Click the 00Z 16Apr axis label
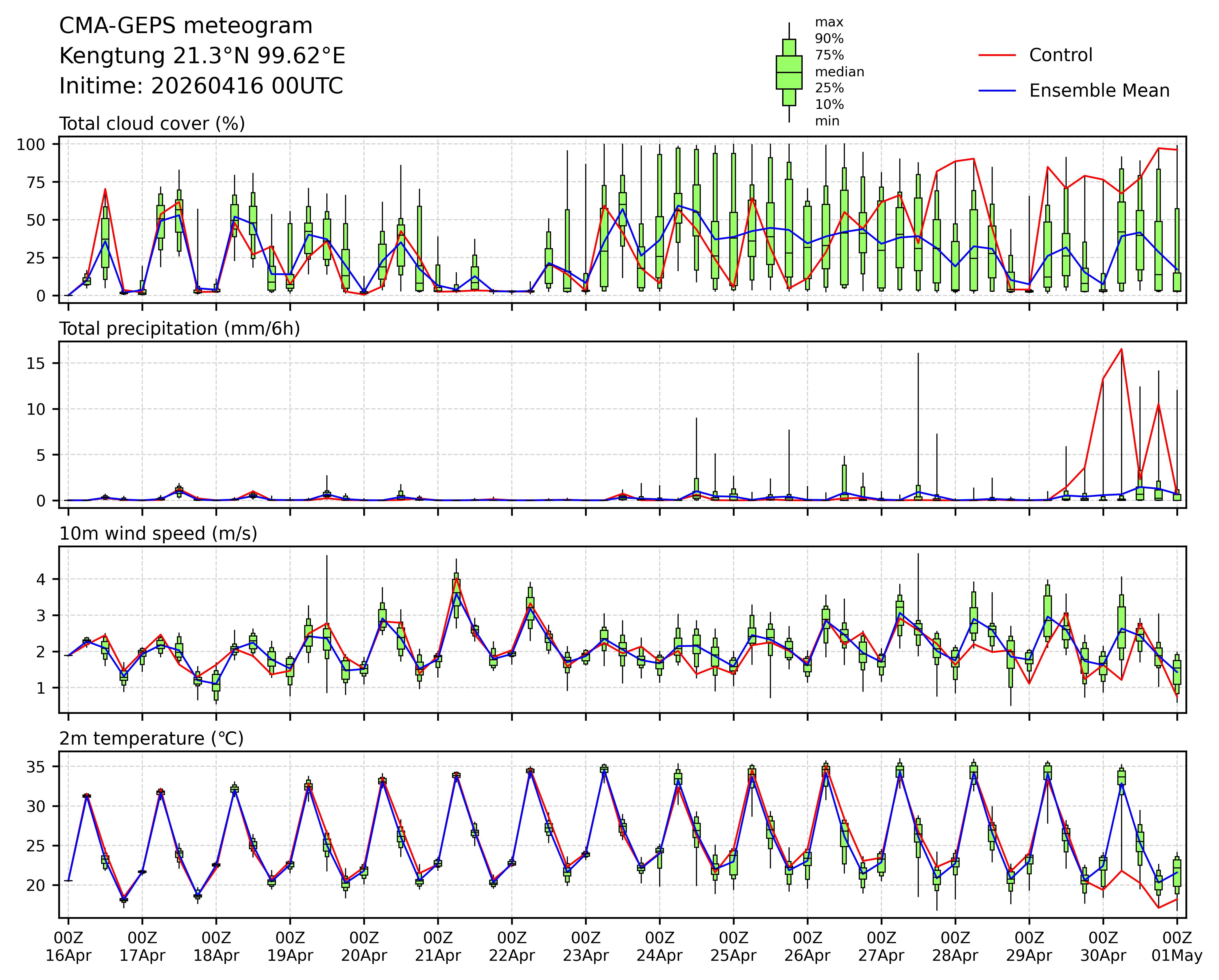The image size is (1219, 980). pos(68,947)
